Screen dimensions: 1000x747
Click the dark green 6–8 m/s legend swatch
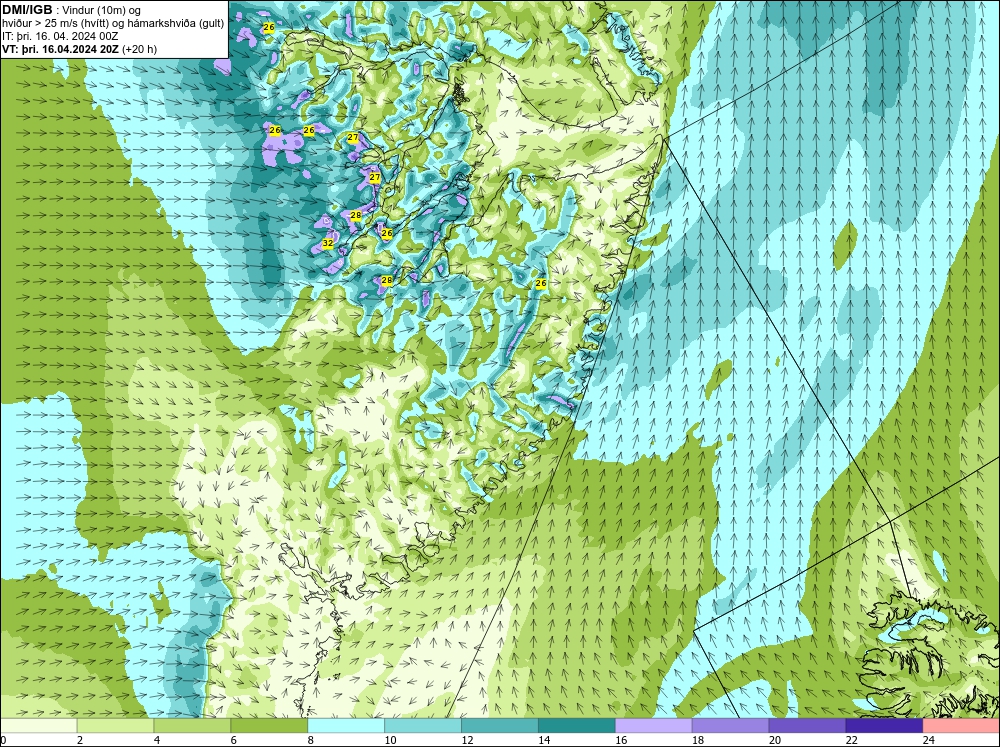pyautogui.click(x=269, y=726)
